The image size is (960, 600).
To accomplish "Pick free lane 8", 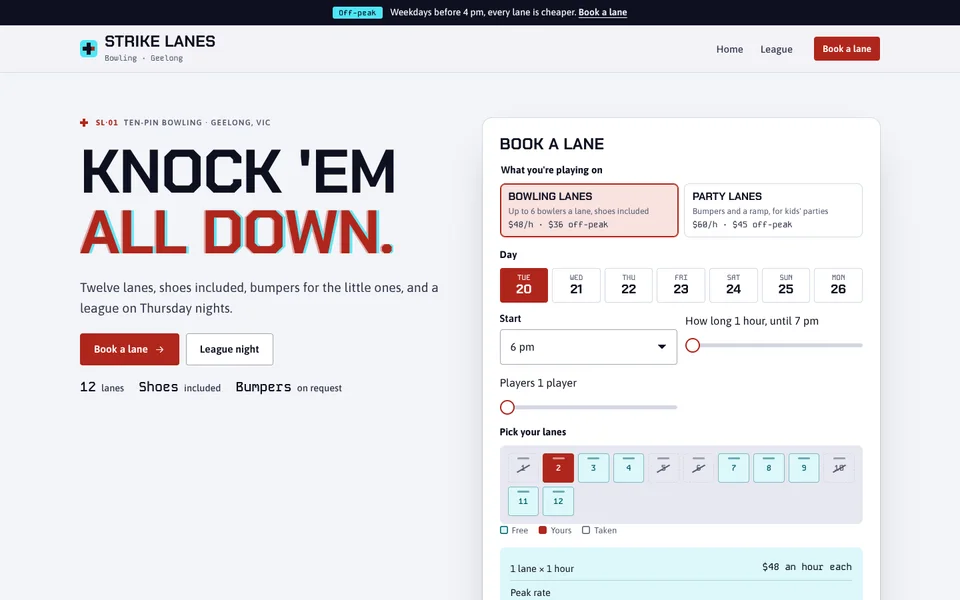I will pos(769,468).
